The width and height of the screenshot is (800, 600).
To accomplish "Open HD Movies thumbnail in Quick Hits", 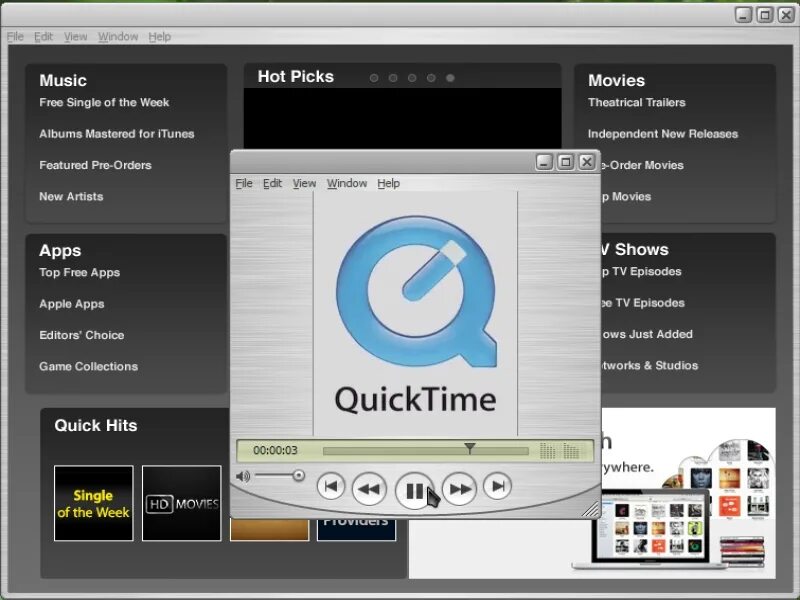I will coord(182,503).
